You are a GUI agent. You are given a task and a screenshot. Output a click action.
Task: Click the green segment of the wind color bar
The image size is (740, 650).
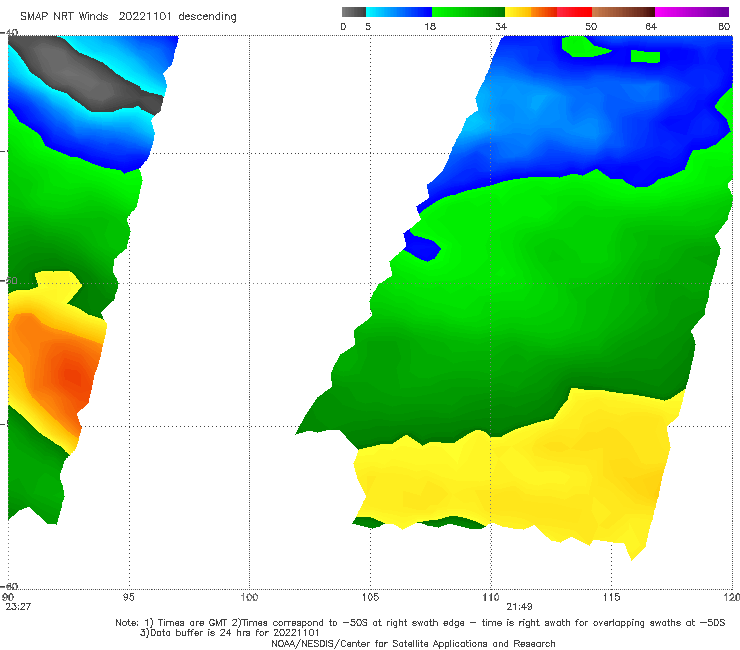pos(468,12)
